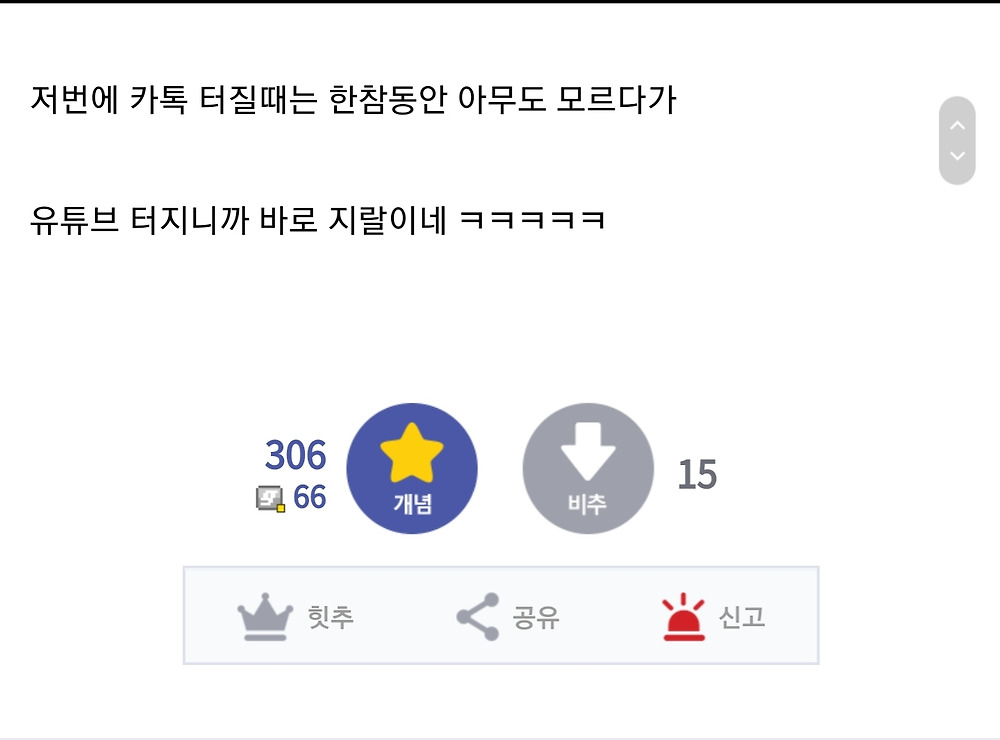1000x740 pixels.
Task: Click the white down-arrow downvote icon
Action: [x=588, y=451]
